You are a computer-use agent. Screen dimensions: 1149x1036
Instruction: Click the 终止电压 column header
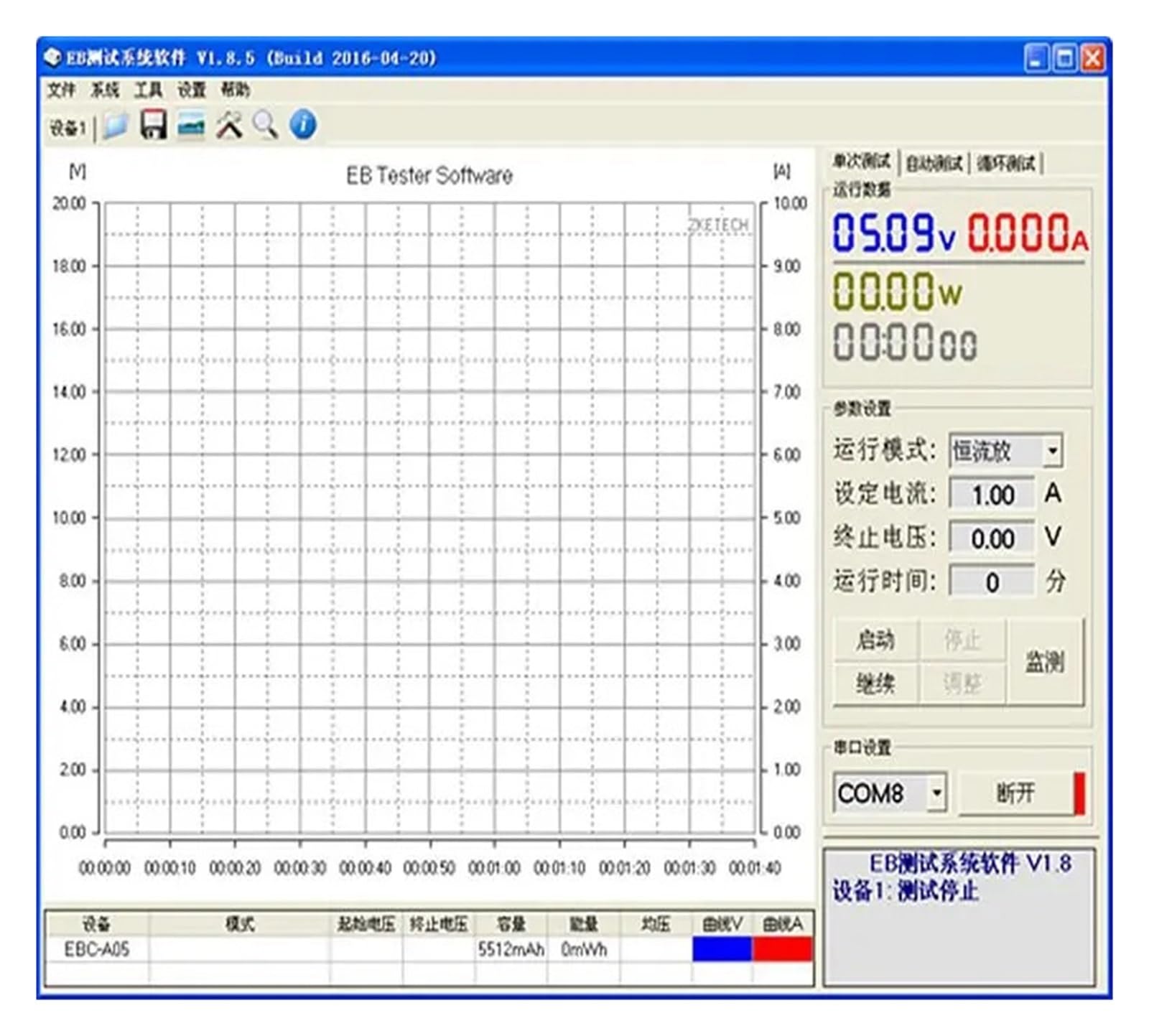click(x=439, y=924)
